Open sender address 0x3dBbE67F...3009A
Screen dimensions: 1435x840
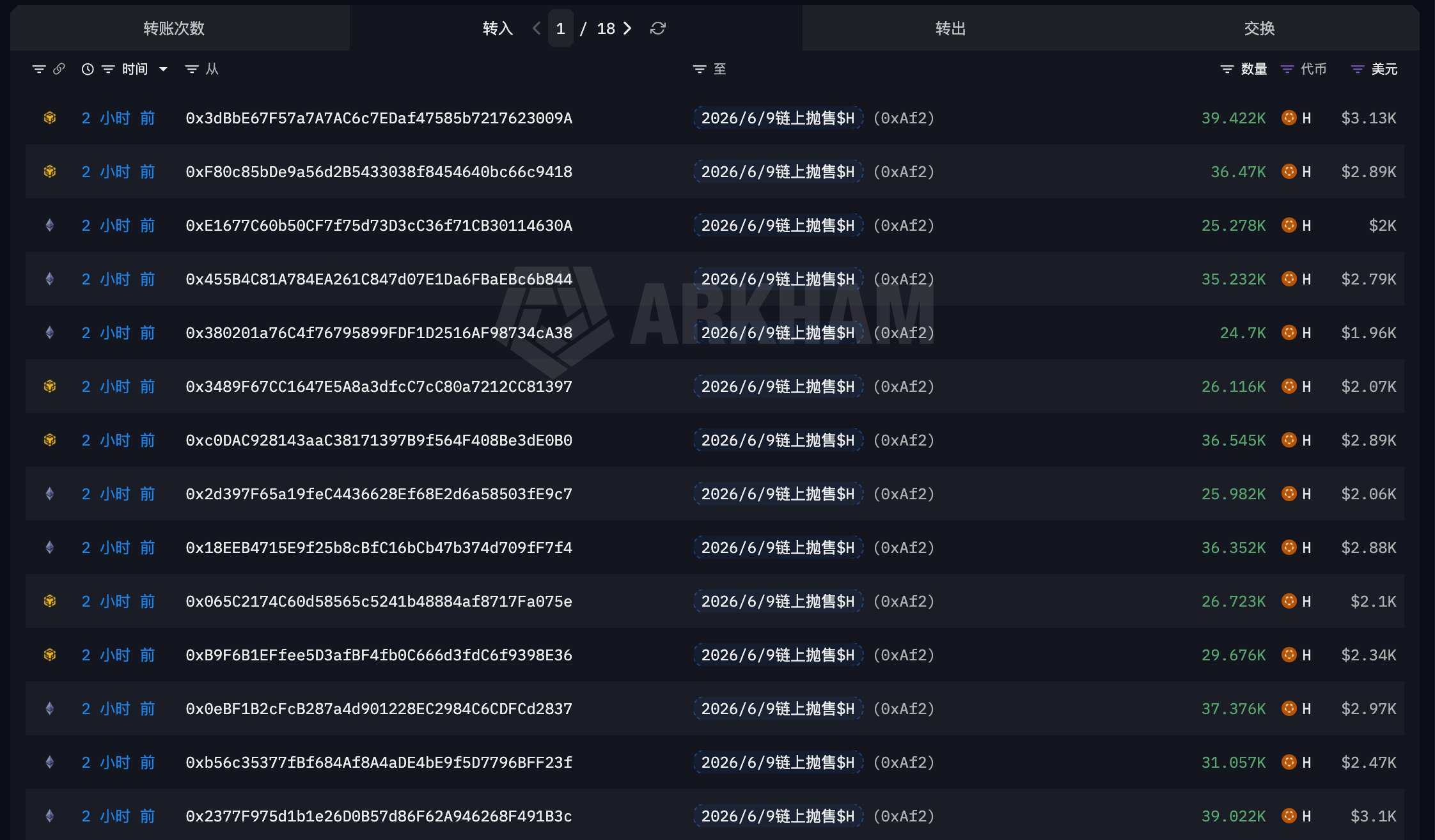(379, 118)
